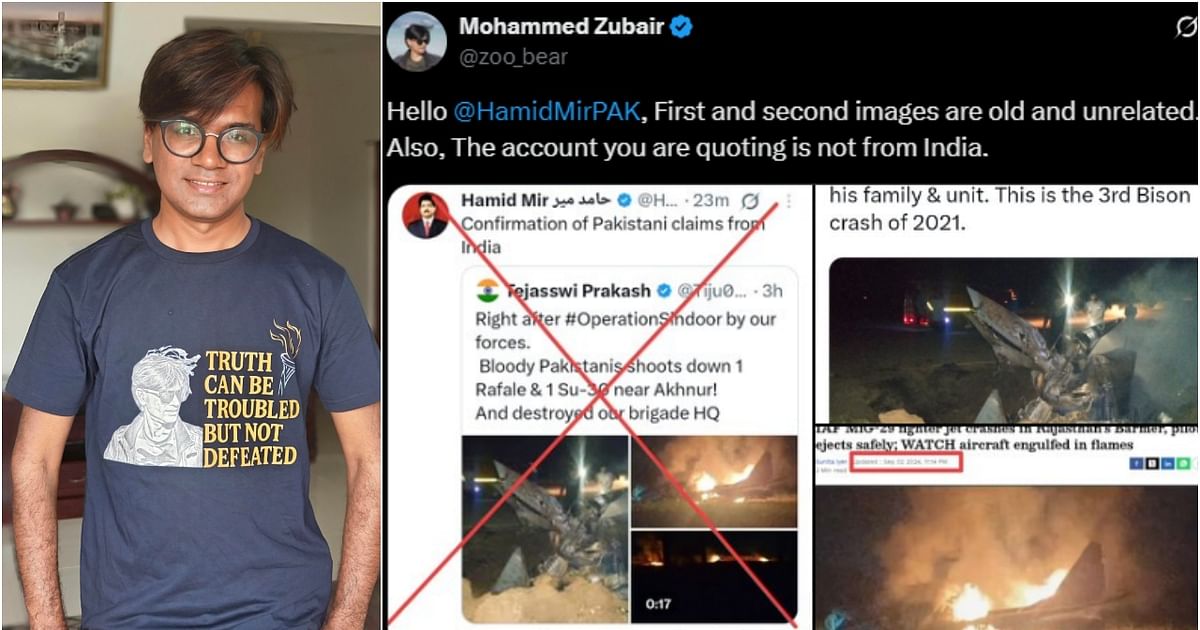Click the Mohammed Zubair display name

(x=561, y=27)
